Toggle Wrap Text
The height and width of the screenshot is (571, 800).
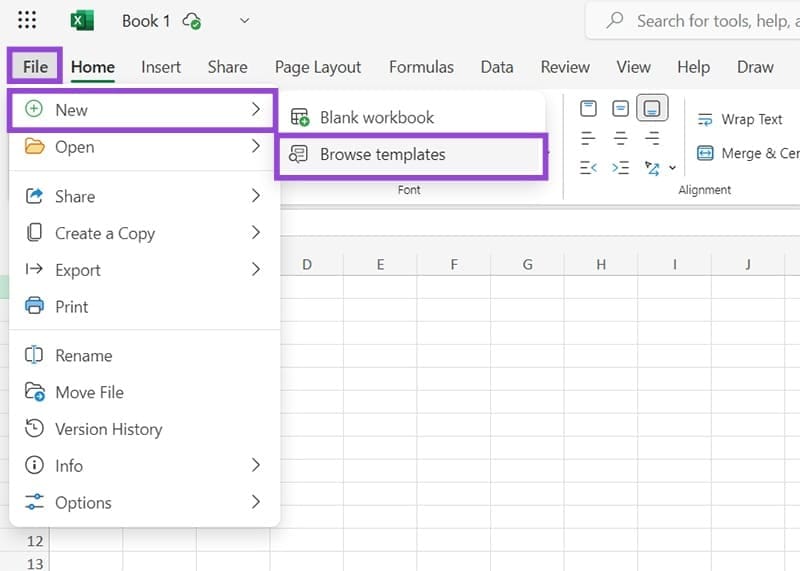740,119
